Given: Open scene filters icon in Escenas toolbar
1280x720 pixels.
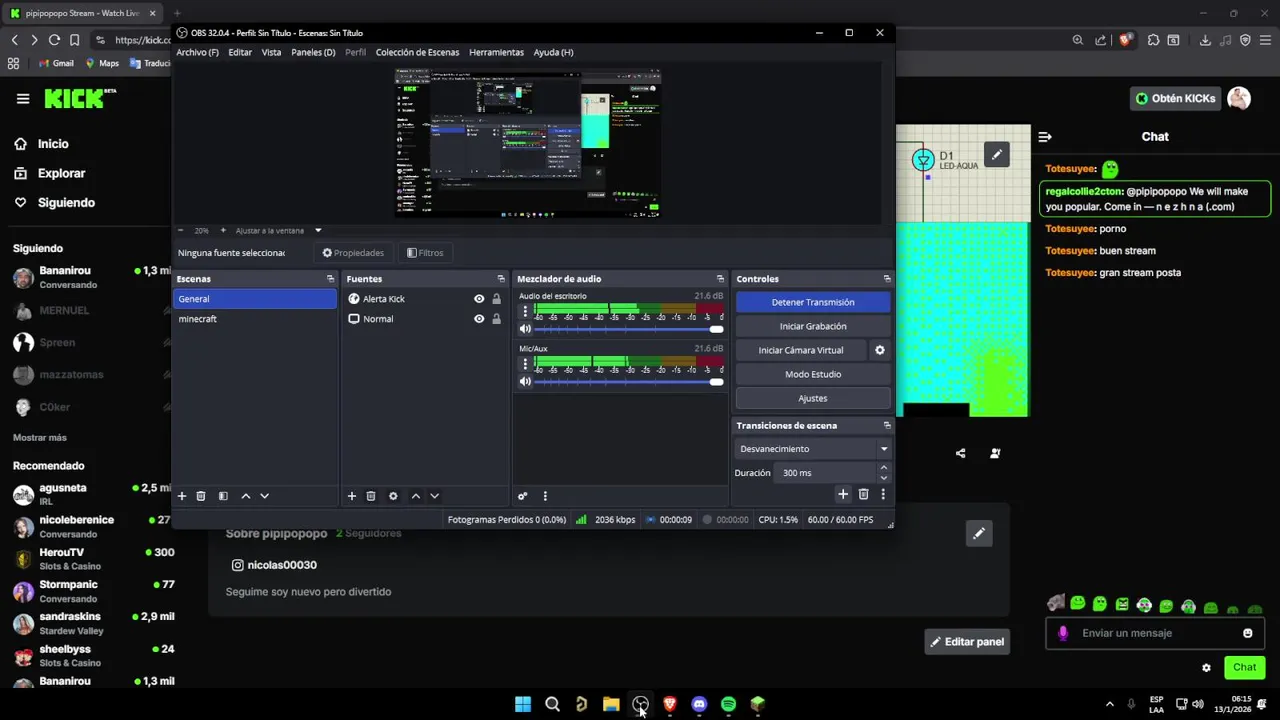Looking at the screenshot, I should coord(223,496).
